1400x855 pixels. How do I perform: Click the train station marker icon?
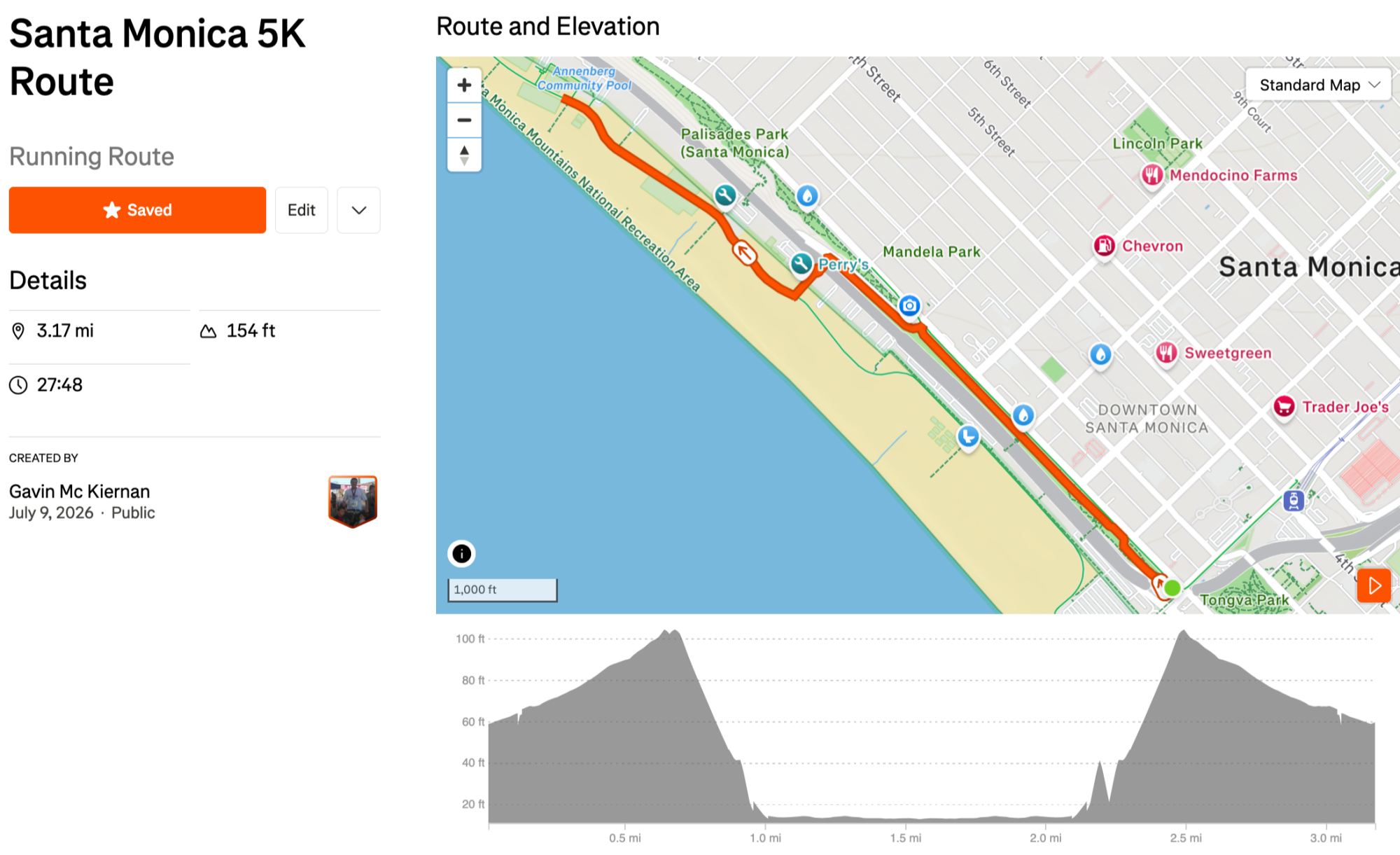point(1294,501)
